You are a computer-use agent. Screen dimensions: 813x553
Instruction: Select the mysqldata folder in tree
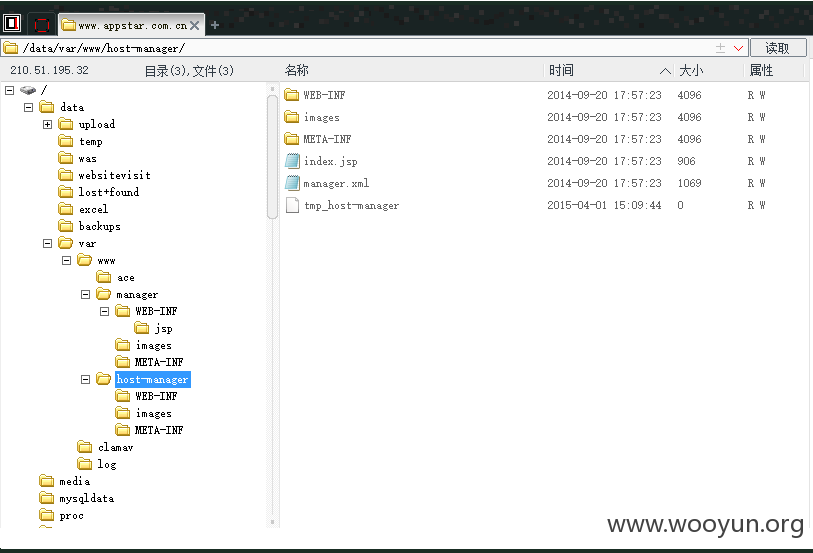86,499
